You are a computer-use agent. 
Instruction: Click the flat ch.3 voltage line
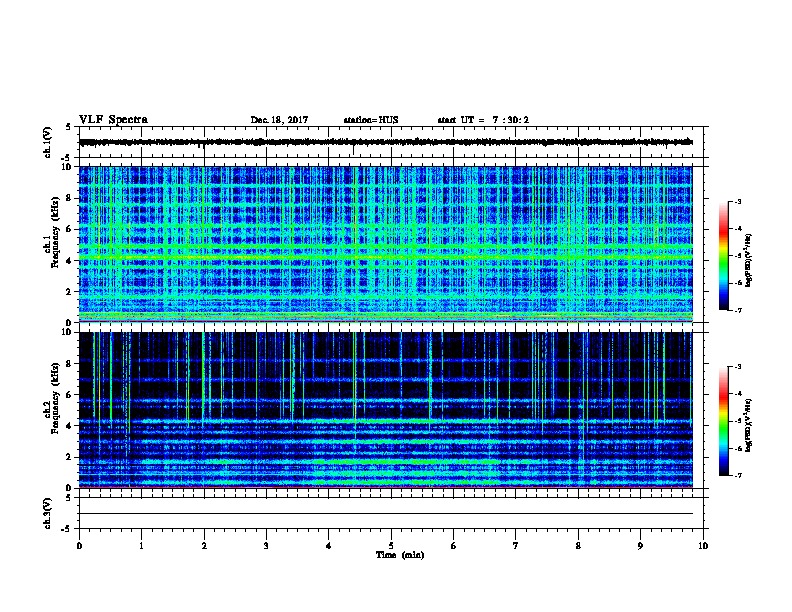tap(386, 514)
